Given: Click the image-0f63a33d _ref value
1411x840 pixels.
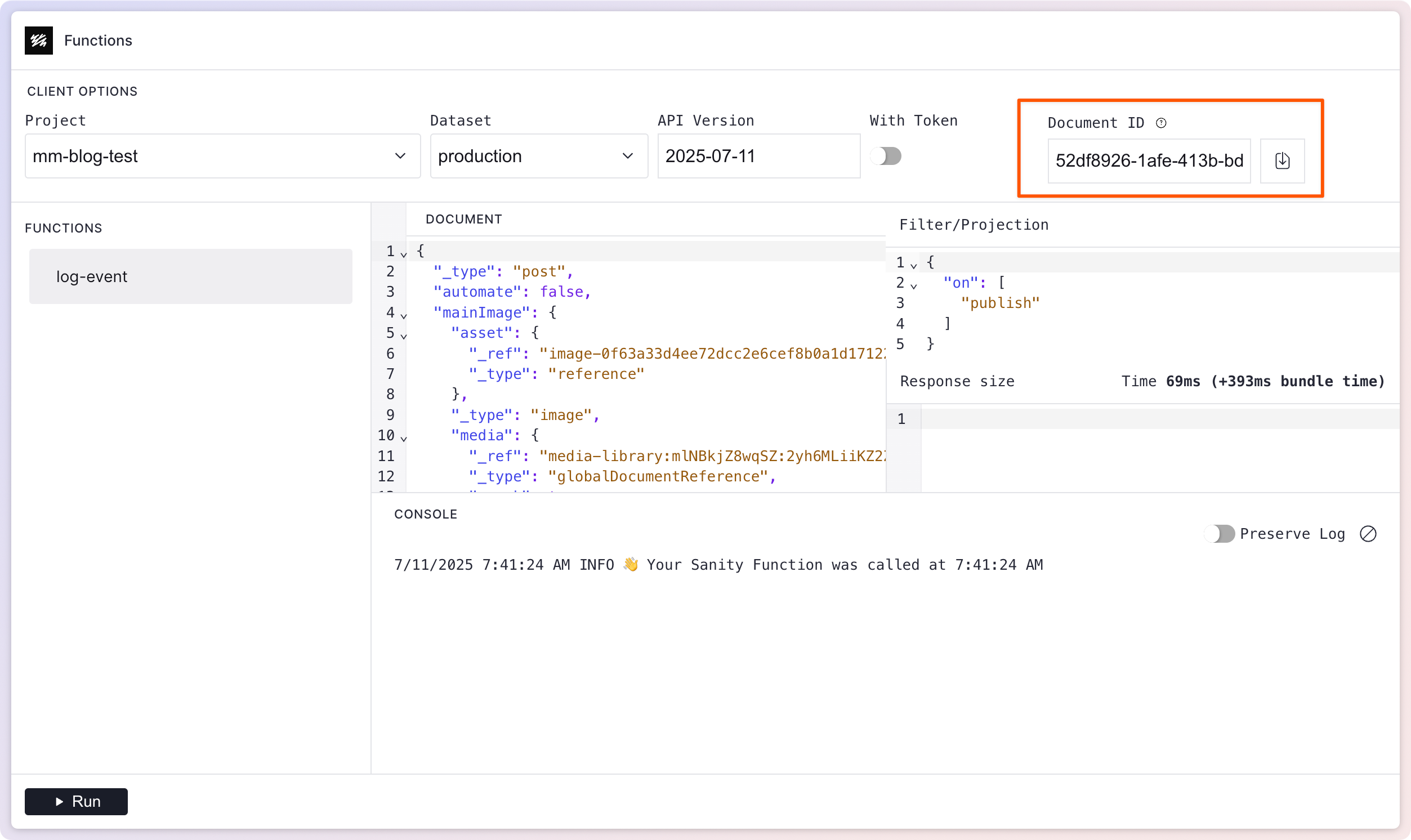Looking at the screenshot, I should [712, 353].
